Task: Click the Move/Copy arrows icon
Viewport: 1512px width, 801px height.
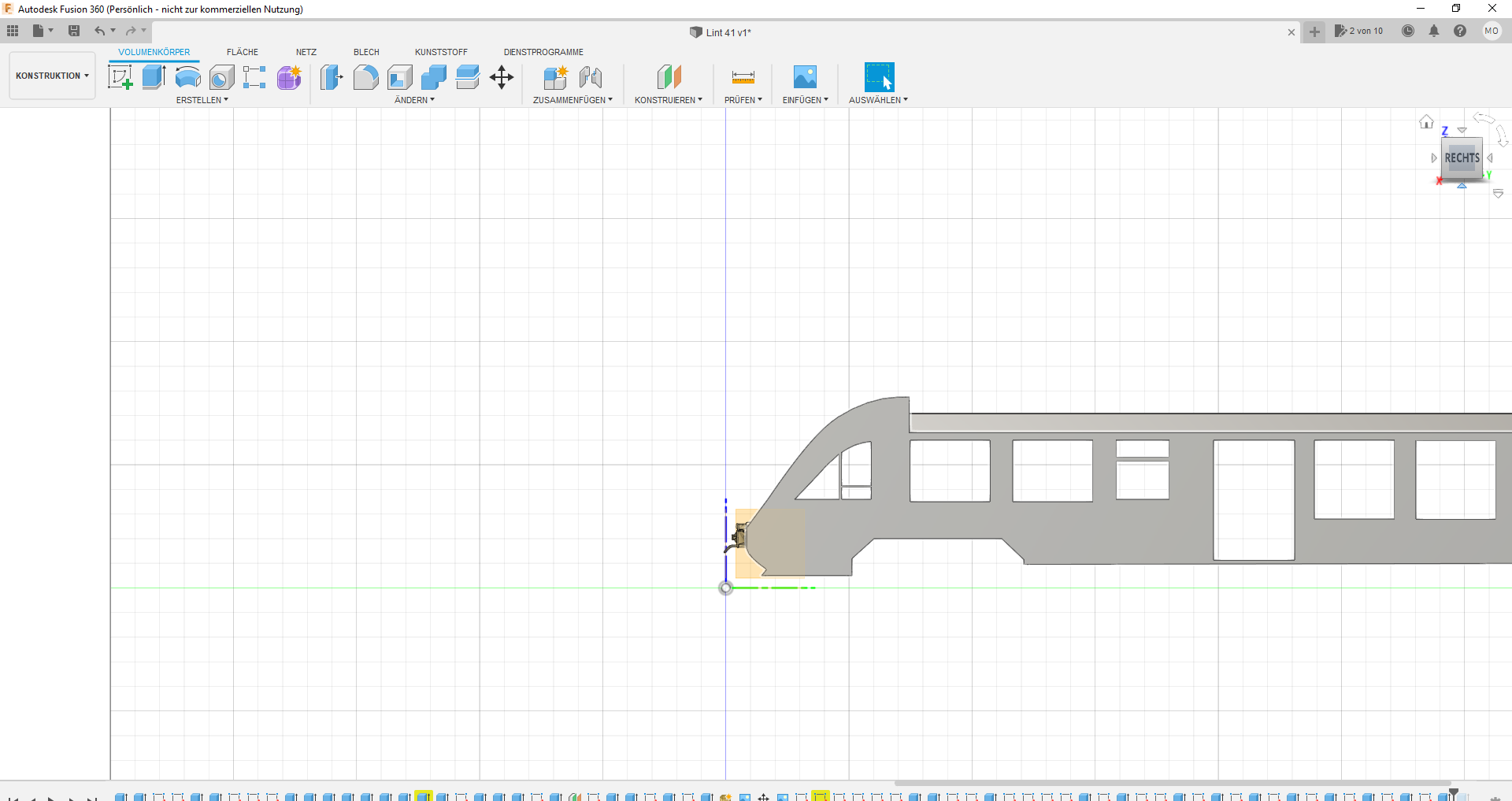Action: point(502,77)
